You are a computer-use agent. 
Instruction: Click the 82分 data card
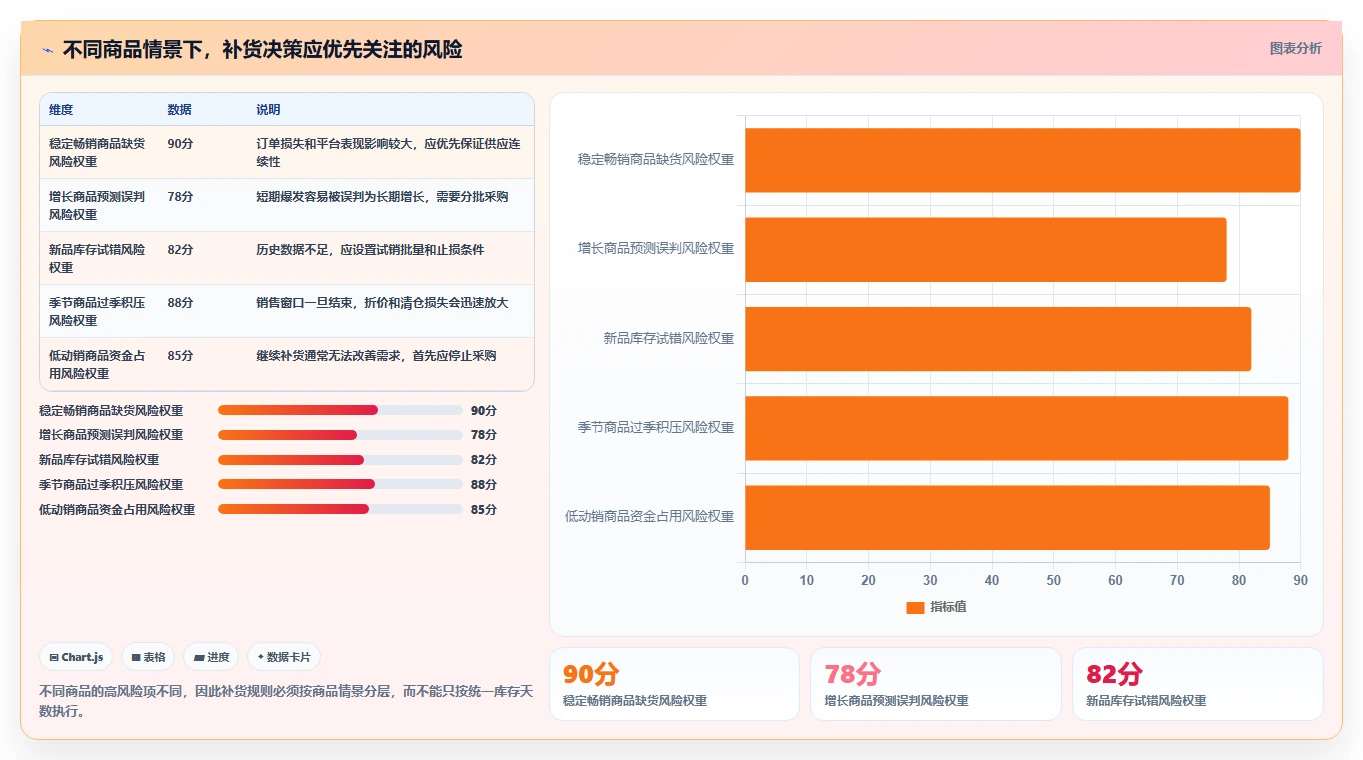click(x=1198, y=684)
